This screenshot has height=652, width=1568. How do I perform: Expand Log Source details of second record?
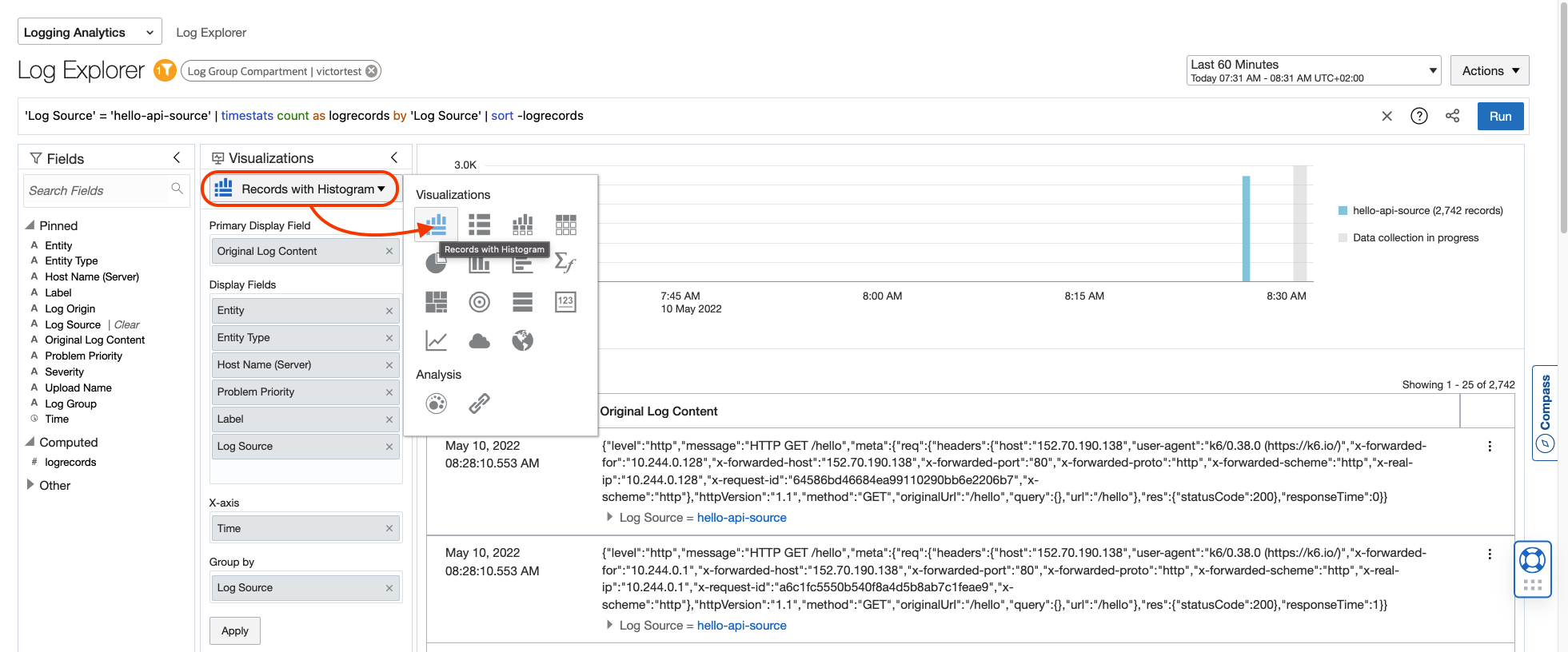click(609, 625)
